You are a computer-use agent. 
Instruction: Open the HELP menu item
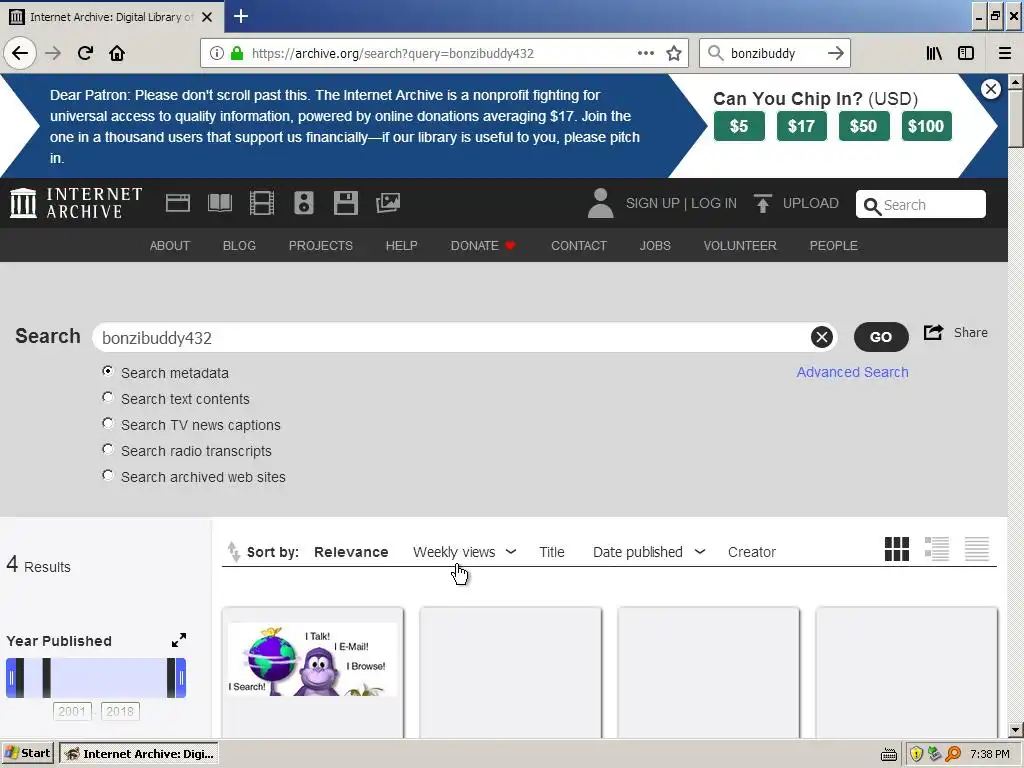pyautogui.click(x=401, y=246)
